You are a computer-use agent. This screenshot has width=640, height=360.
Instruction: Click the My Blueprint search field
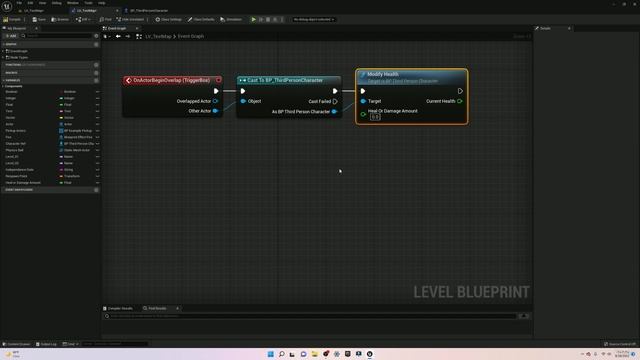pos(57,36)
